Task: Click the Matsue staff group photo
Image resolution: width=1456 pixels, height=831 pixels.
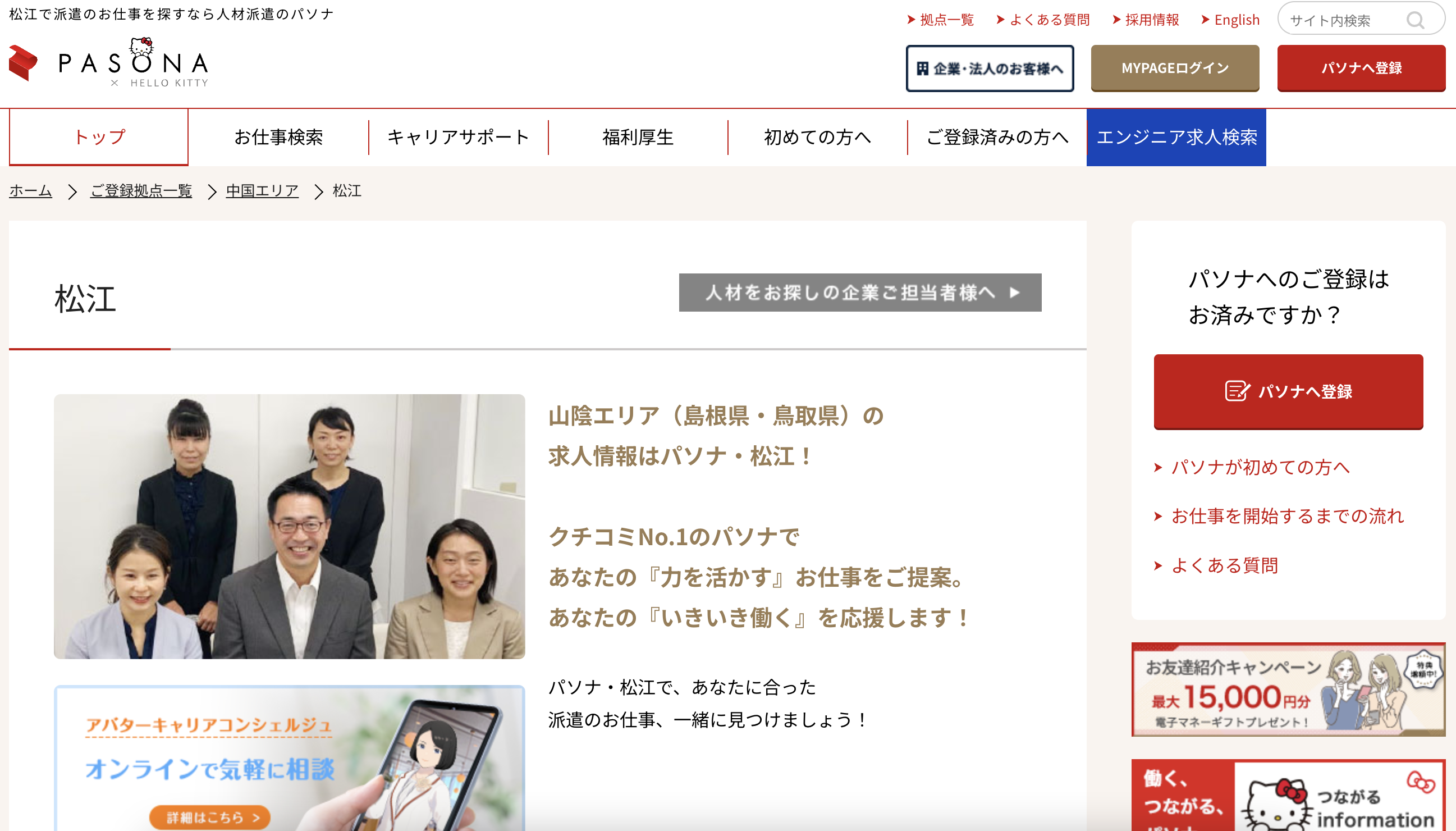Action: tap(289, 526)
